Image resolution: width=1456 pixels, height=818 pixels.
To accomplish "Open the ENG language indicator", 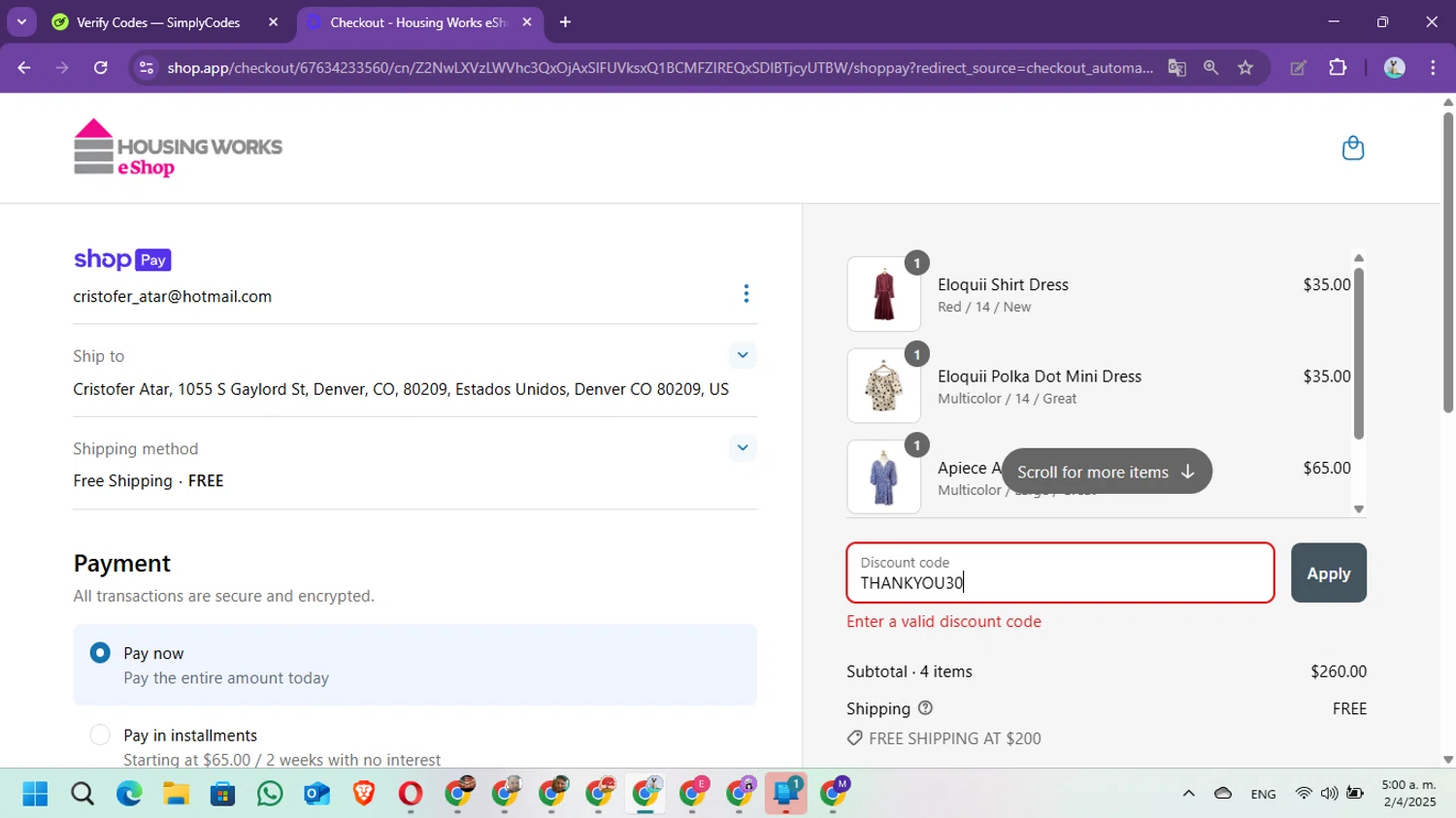I will pos(1263,794).
